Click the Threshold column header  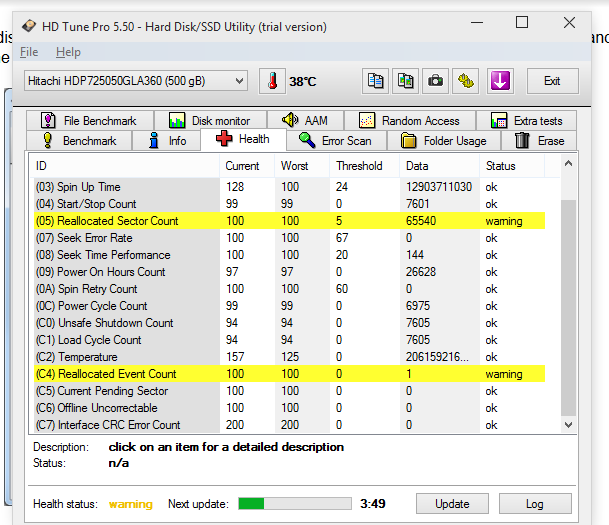(359, 166)
